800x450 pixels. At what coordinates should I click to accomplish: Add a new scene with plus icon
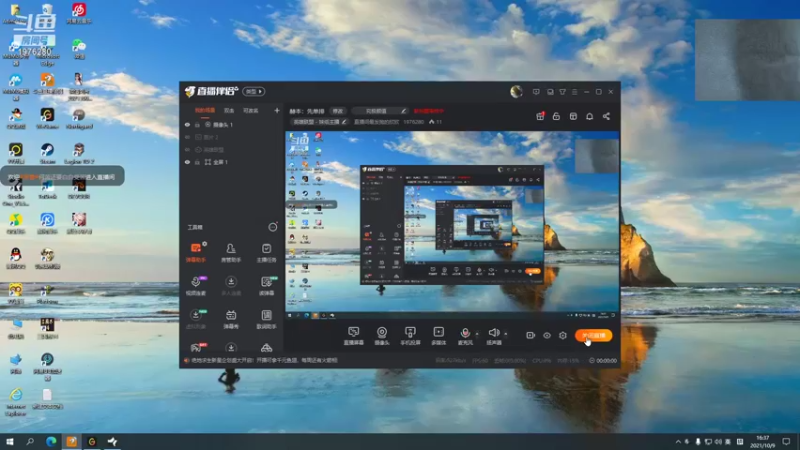[277, 110]
